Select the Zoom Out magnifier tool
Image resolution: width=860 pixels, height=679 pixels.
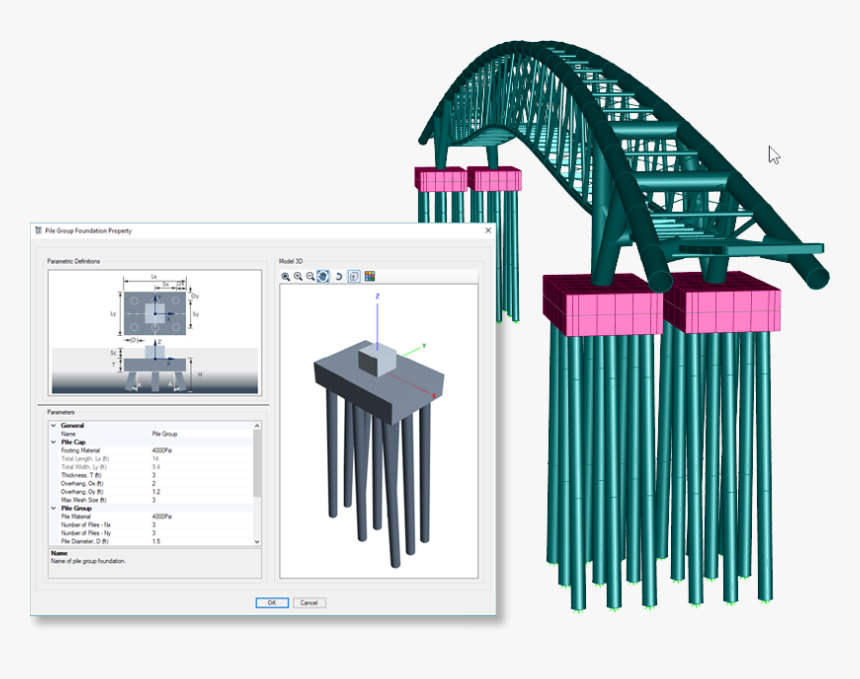point(309,276)
